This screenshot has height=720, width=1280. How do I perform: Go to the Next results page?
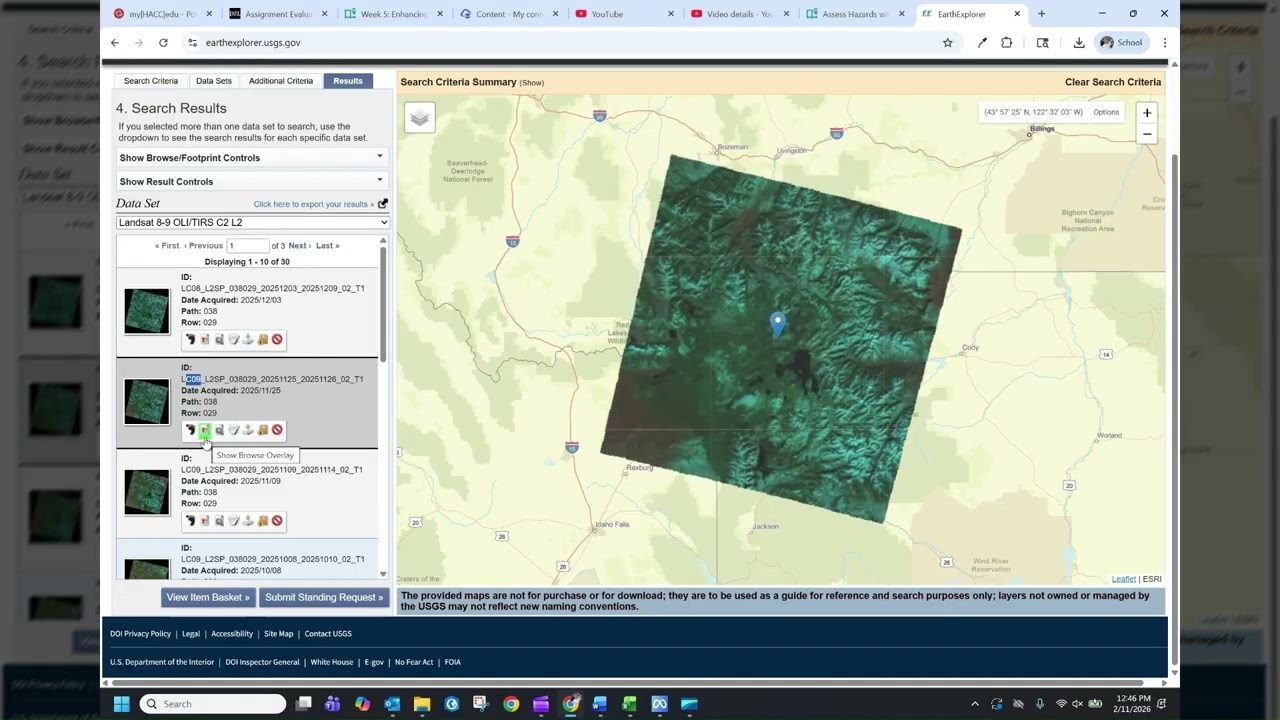tap(298, 245)
